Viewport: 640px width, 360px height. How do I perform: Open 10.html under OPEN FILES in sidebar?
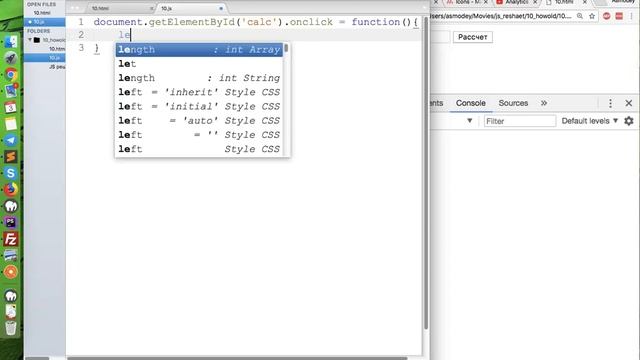(42, 13)
